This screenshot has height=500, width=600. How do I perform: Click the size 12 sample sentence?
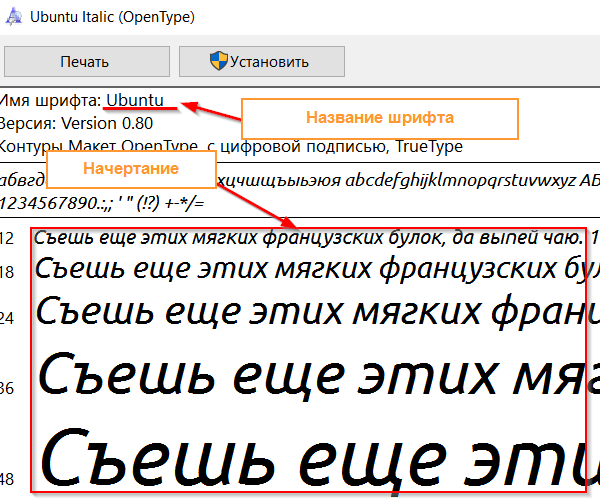pyautogui.click(x=316, y=238)
